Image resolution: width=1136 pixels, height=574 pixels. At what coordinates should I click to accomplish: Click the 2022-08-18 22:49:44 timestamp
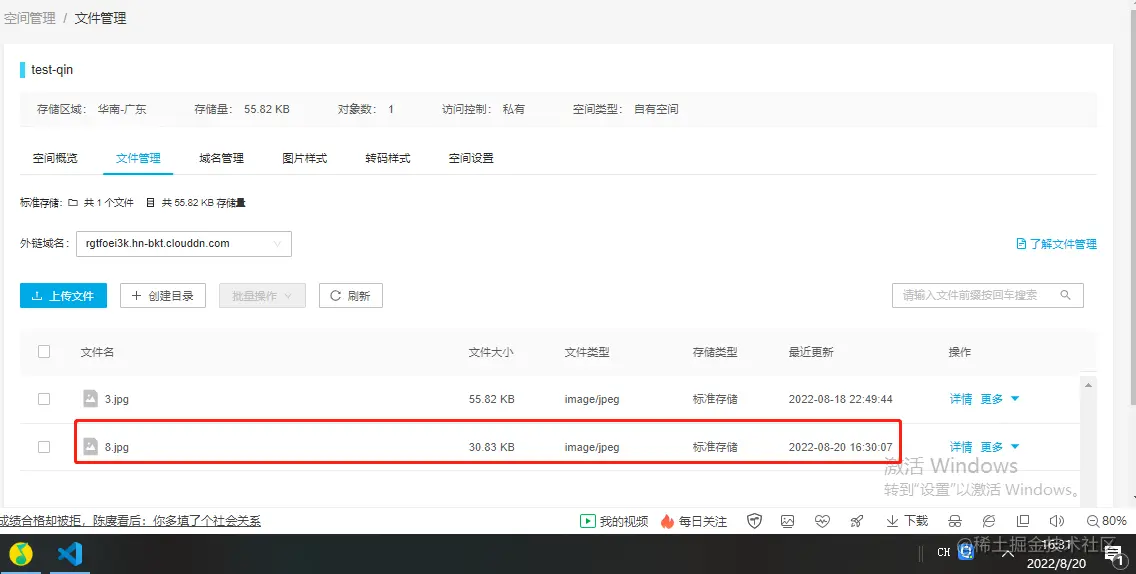pos(840,399)
